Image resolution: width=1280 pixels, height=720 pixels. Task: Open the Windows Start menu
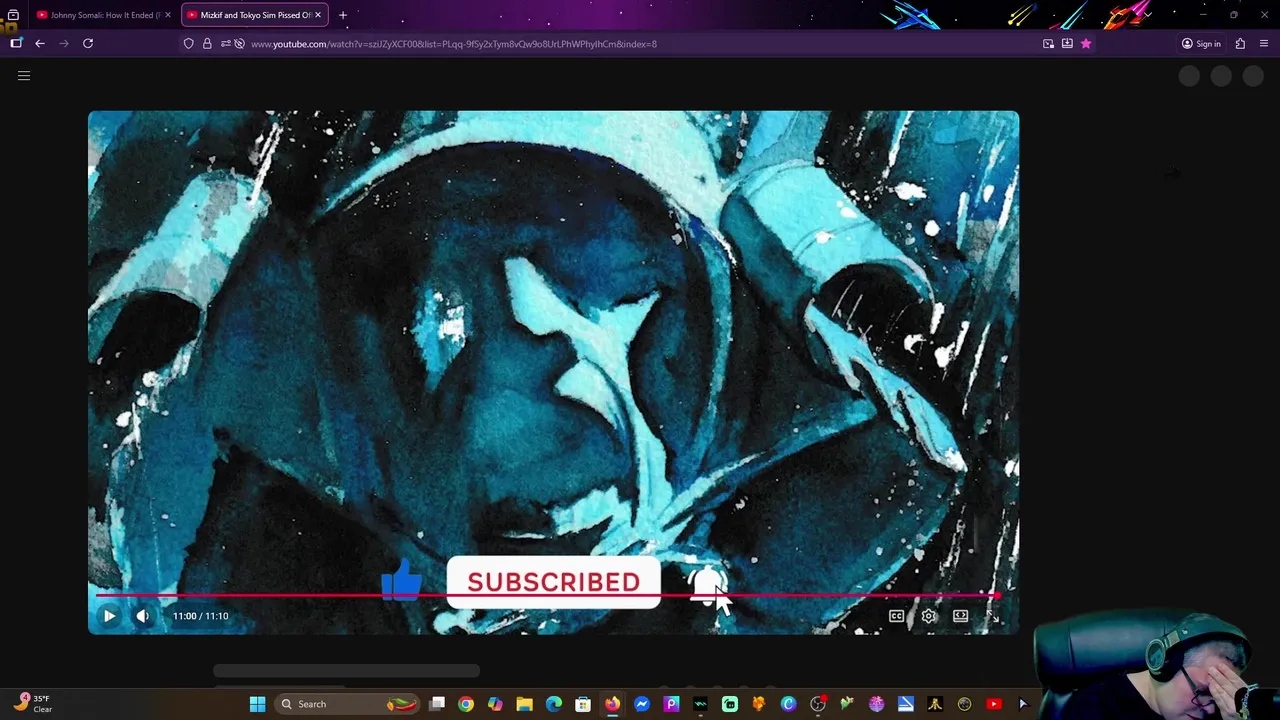(257, 704)
